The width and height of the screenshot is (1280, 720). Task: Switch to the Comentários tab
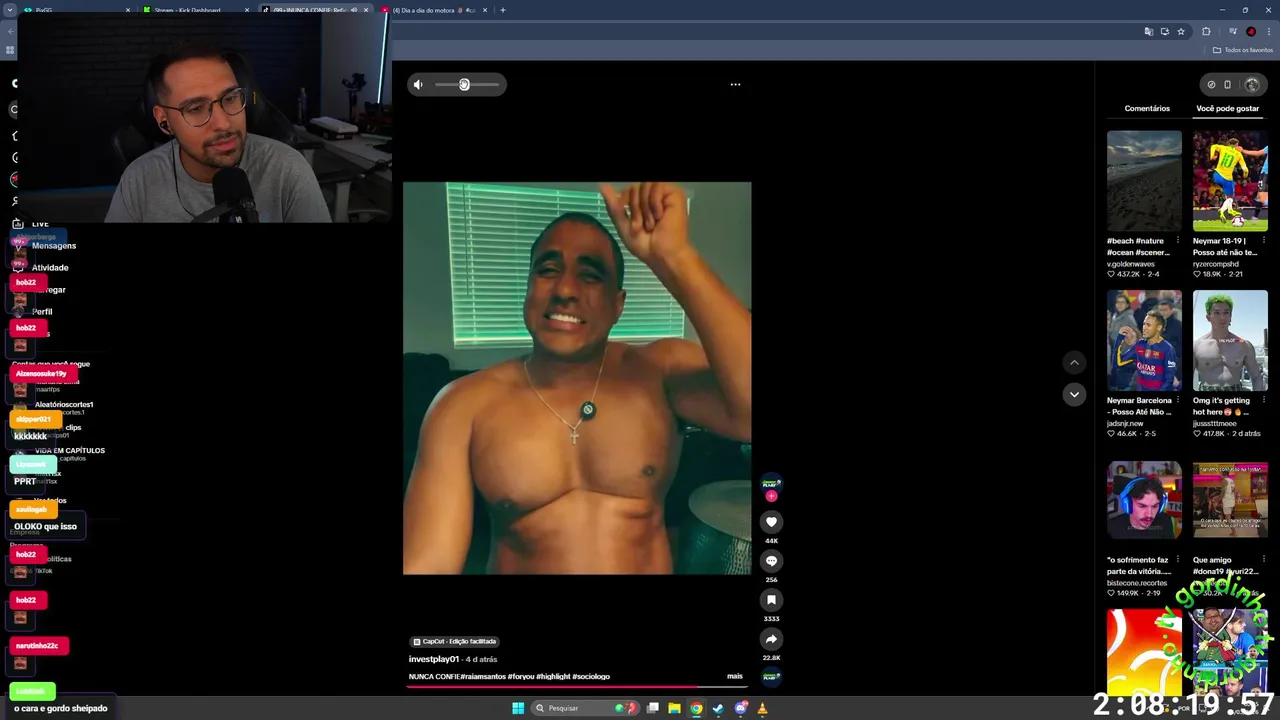pyautogui.click(x=1147, y=108)
